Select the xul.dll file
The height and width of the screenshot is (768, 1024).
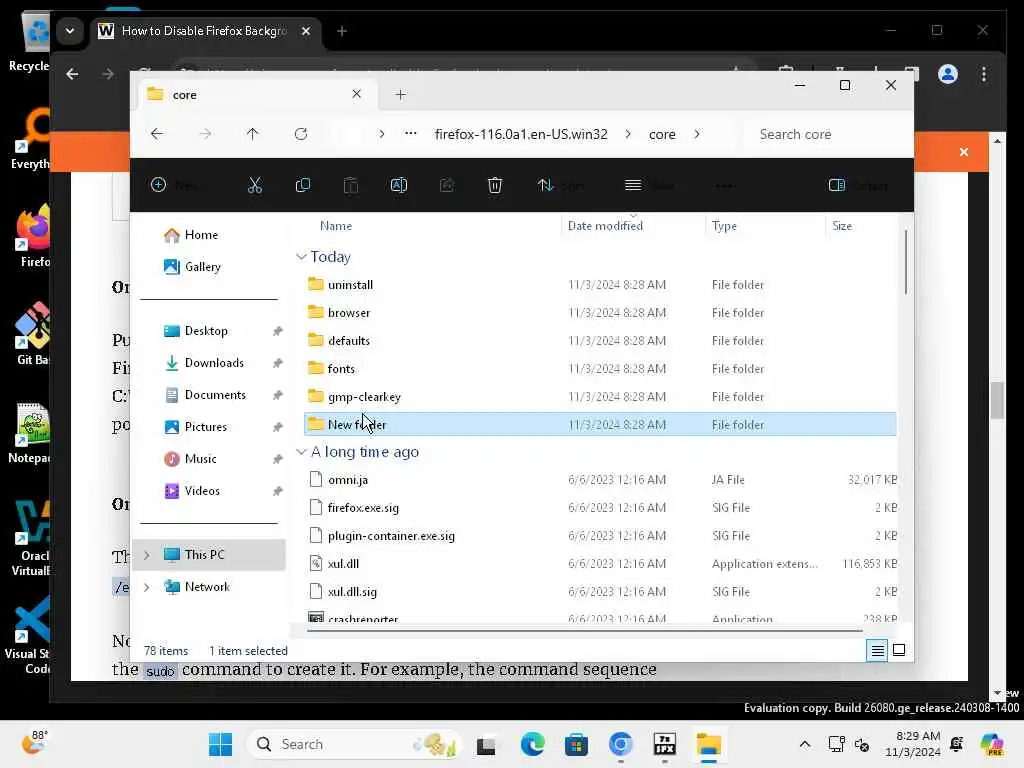(600, 564)
